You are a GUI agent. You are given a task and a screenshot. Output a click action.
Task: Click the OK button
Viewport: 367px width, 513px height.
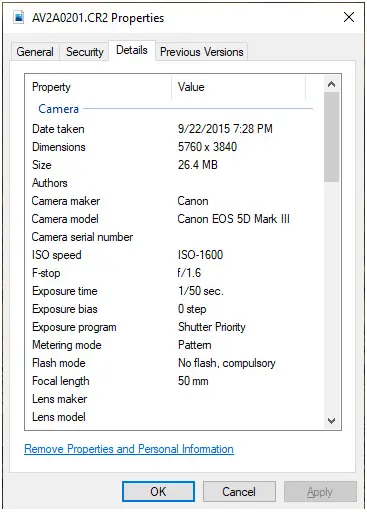point(158,491)
